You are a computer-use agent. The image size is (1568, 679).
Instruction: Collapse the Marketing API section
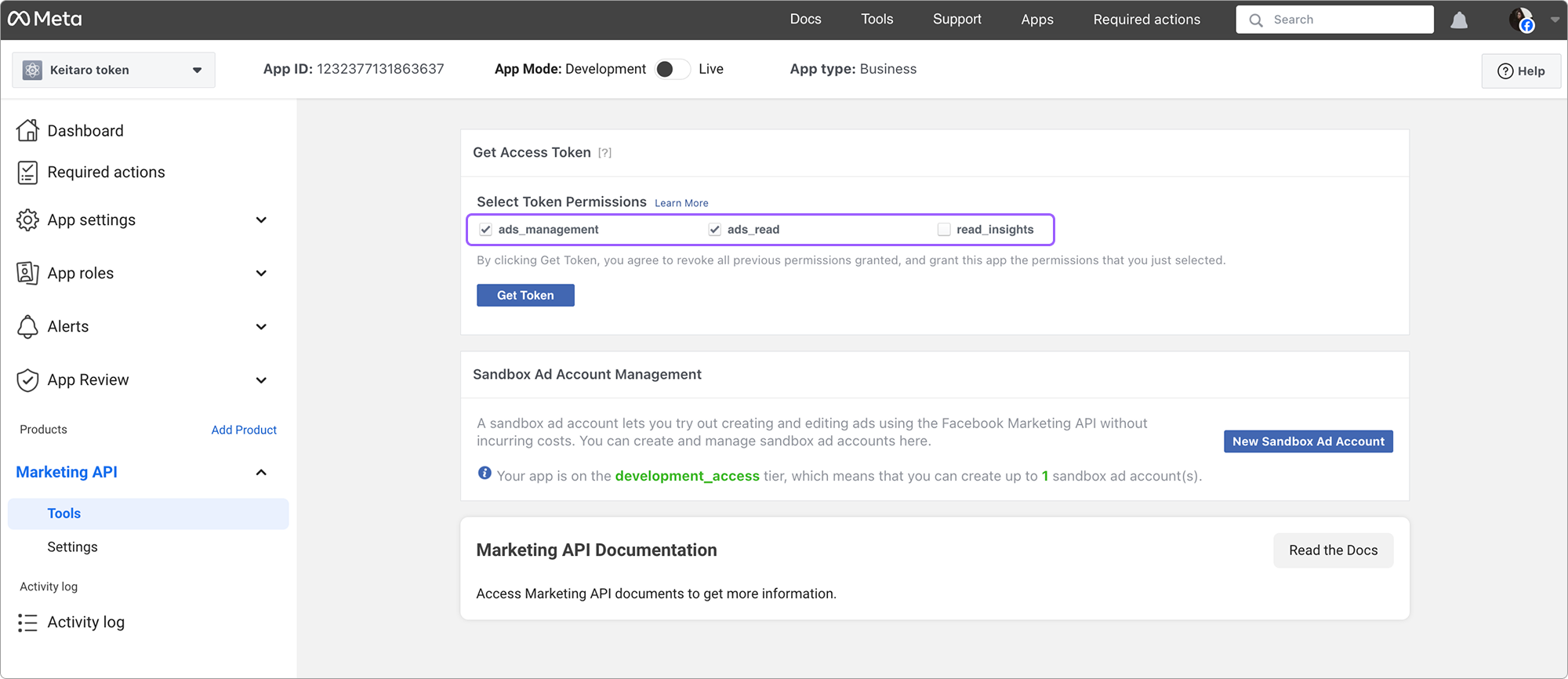pos(261,472)
